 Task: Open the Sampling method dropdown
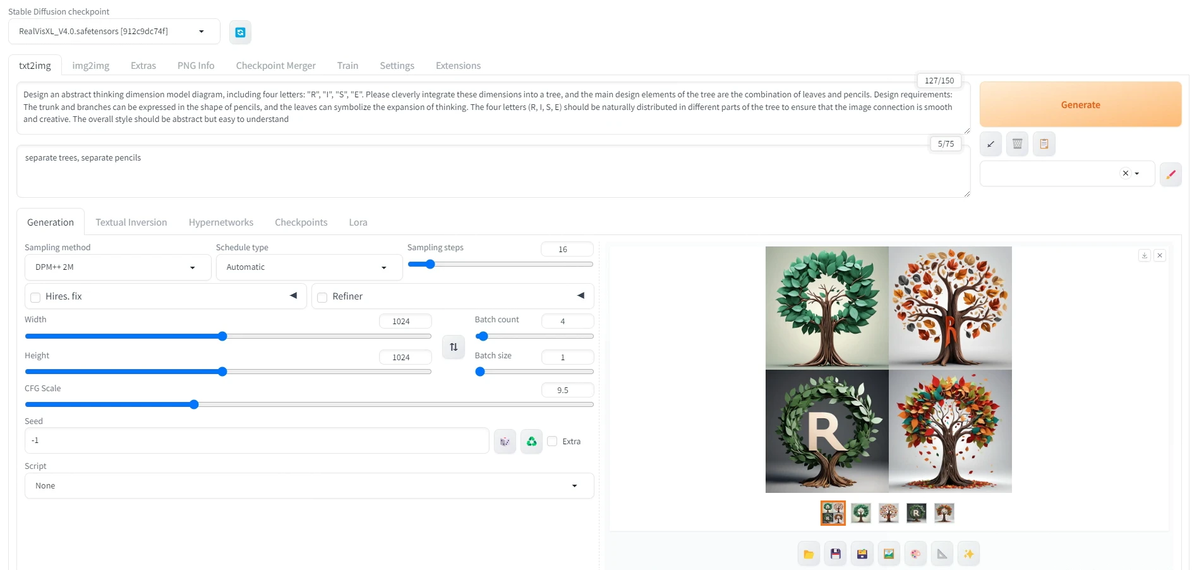pyautogui.click(x=118, y=268)
